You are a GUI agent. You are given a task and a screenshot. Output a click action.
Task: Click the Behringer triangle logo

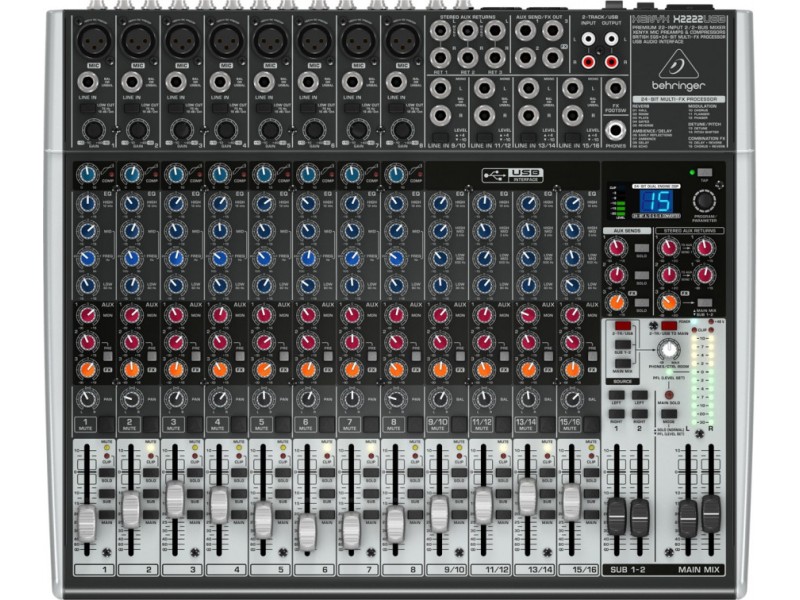pyautogui.click(x=677, y=64)
